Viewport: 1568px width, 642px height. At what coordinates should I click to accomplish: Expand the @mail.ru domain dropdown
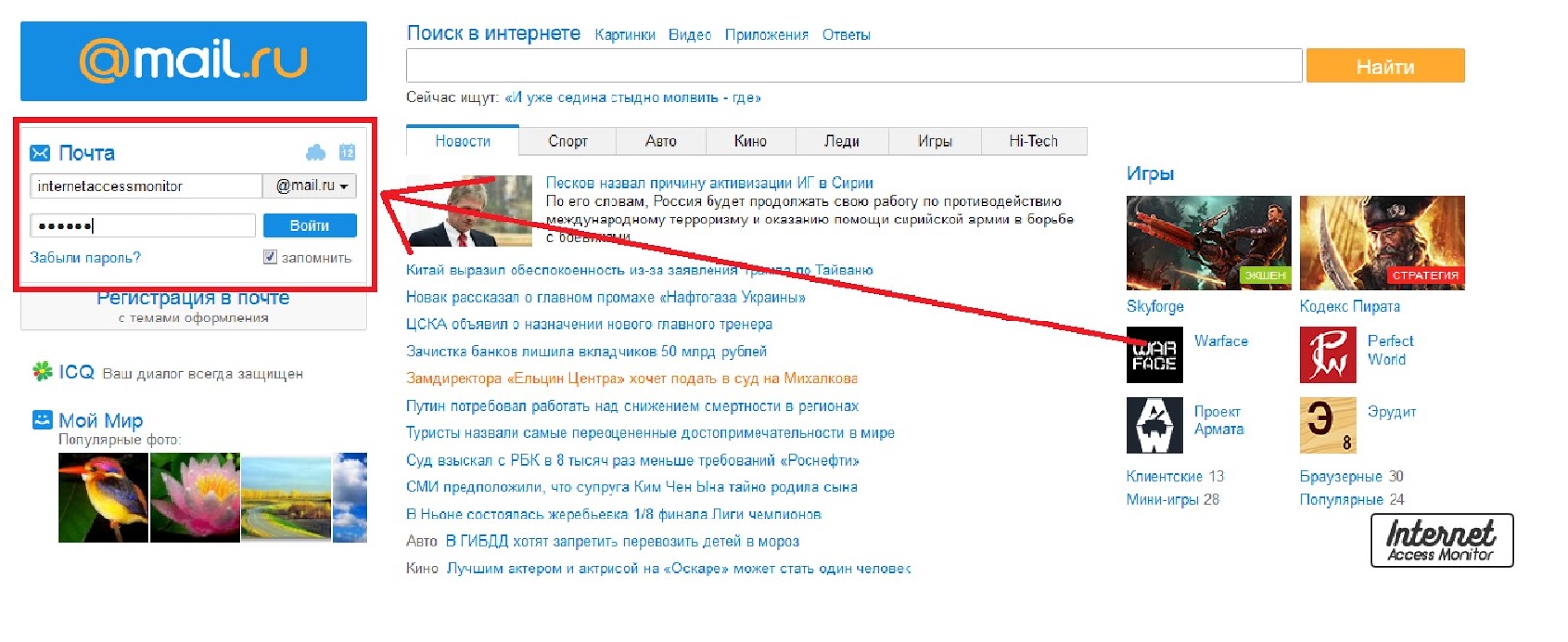coord(310,186)
